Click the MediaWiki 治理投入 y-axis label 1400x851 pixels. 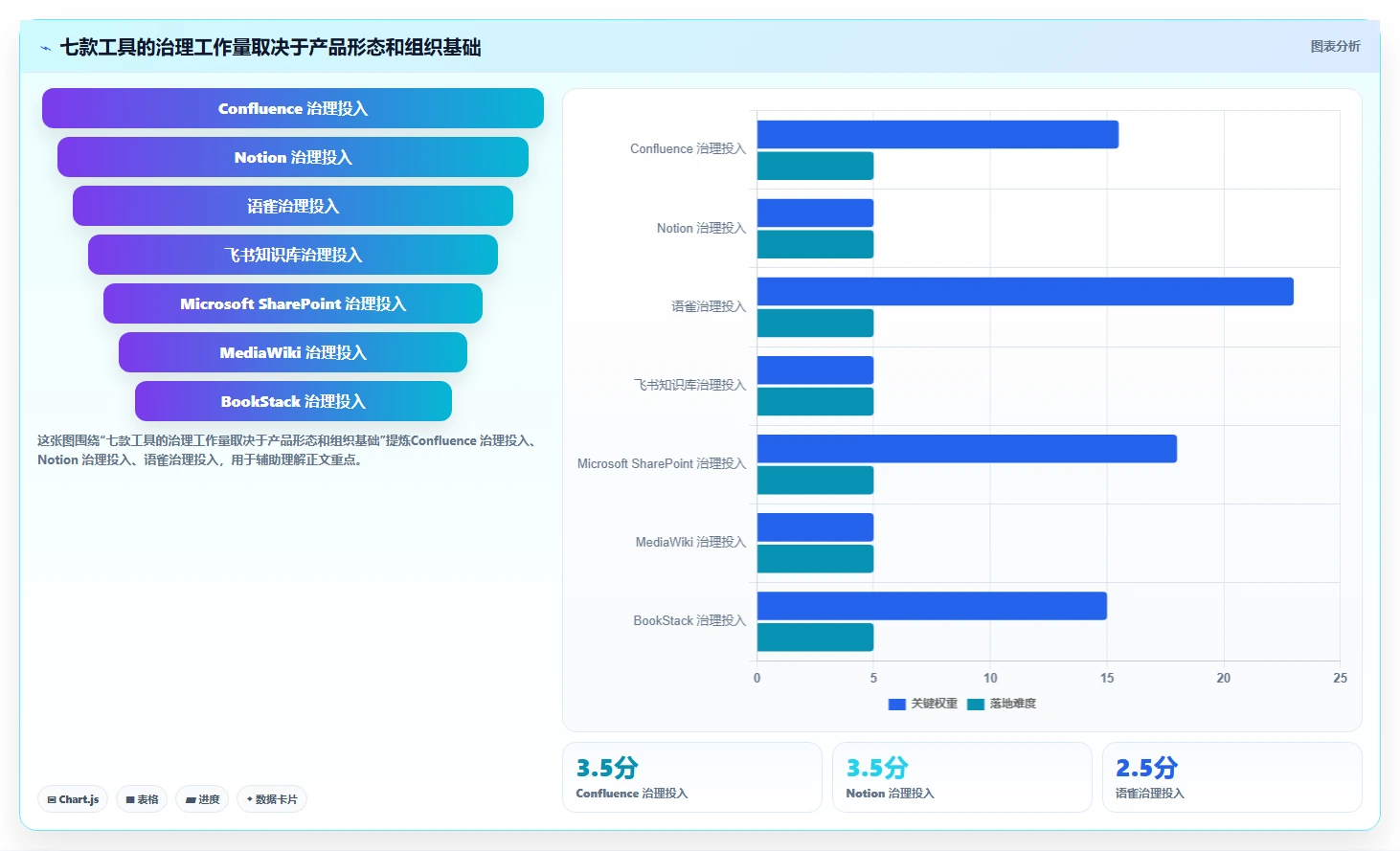[690, 542]
